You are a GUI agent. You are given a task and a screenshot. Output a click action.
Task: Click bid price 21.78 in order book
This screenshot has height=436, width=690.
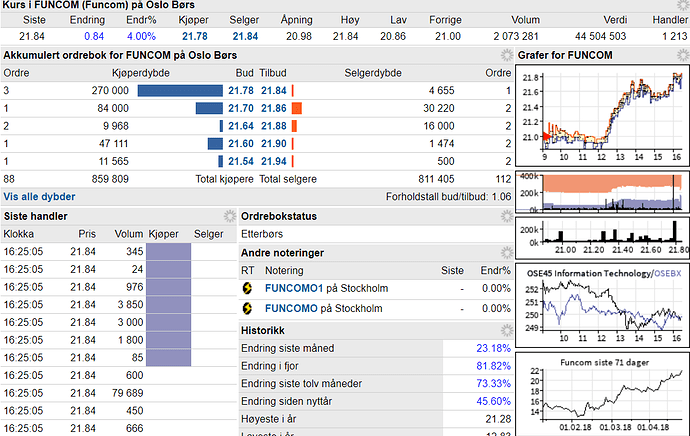[x=241, y=91]
